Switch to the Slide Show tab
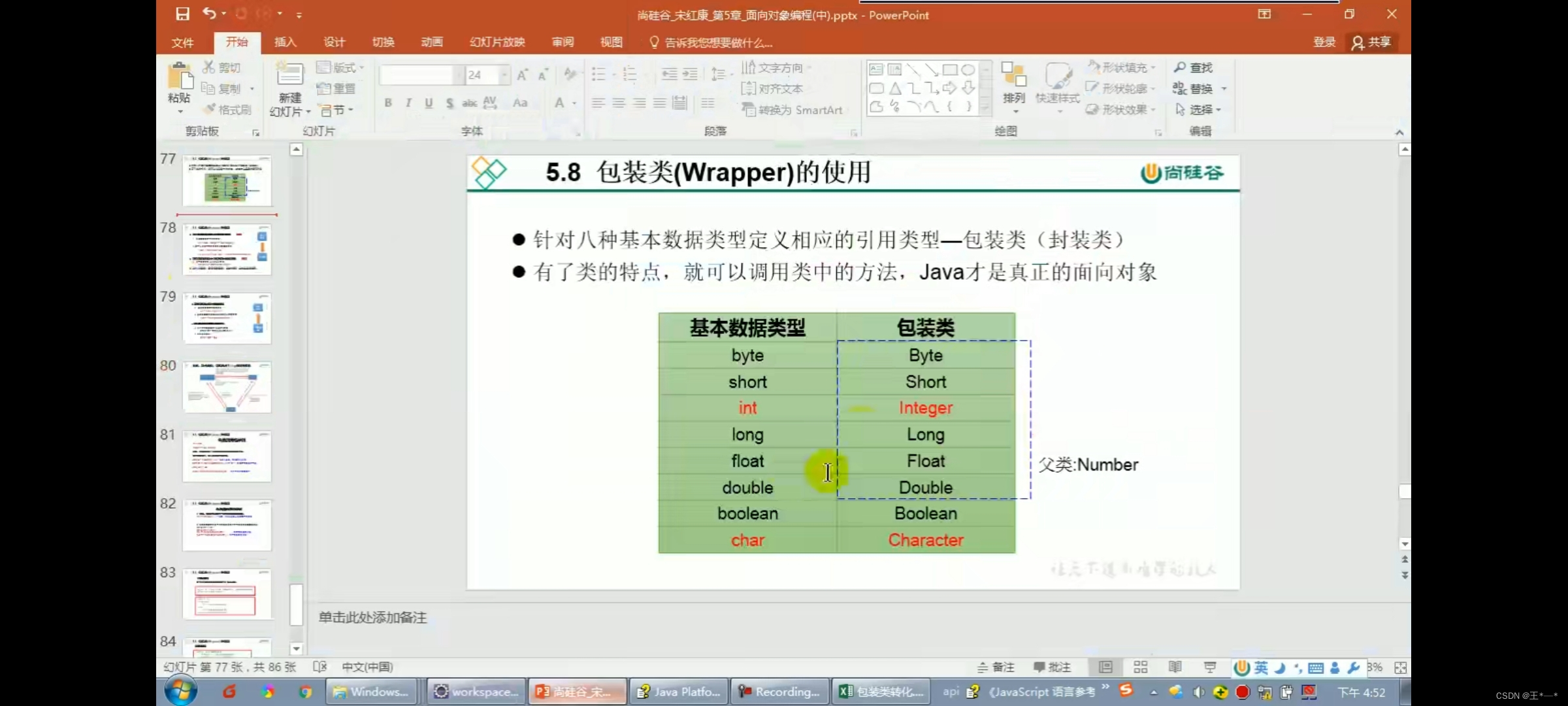1568x706 pixels. 497,42
